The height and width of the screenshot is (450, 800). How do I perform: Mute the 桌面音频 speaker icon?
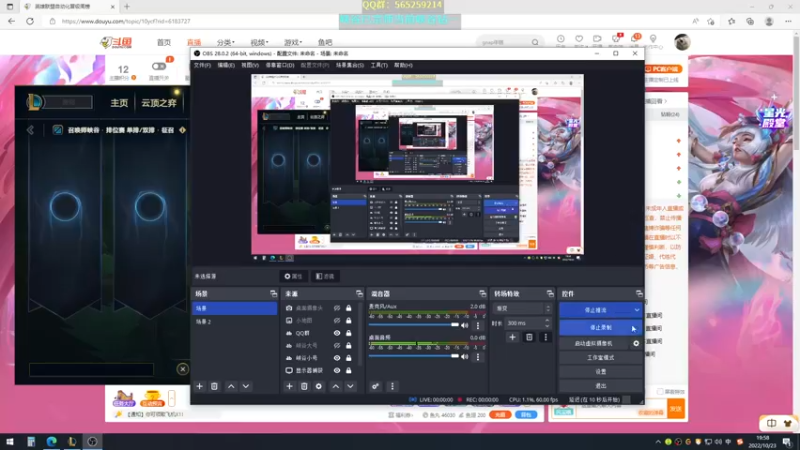pyautogui.click(x=465, y=357)
